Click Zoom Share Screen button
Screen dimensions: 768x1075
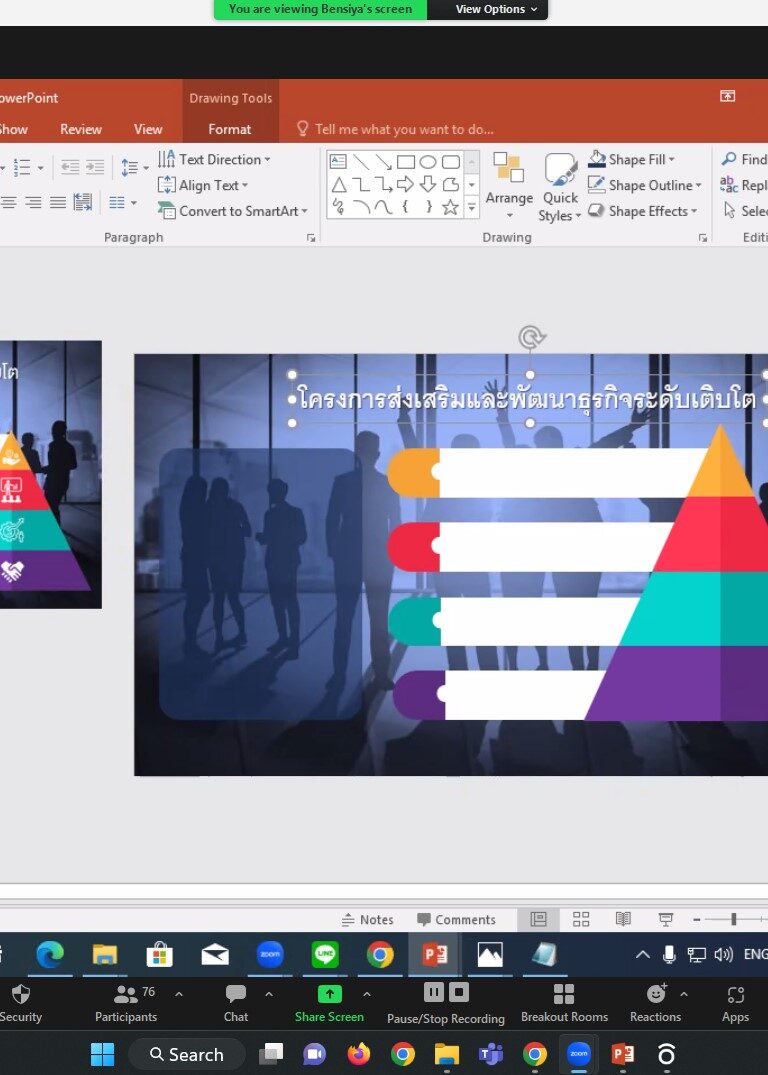click(329, 1004)
